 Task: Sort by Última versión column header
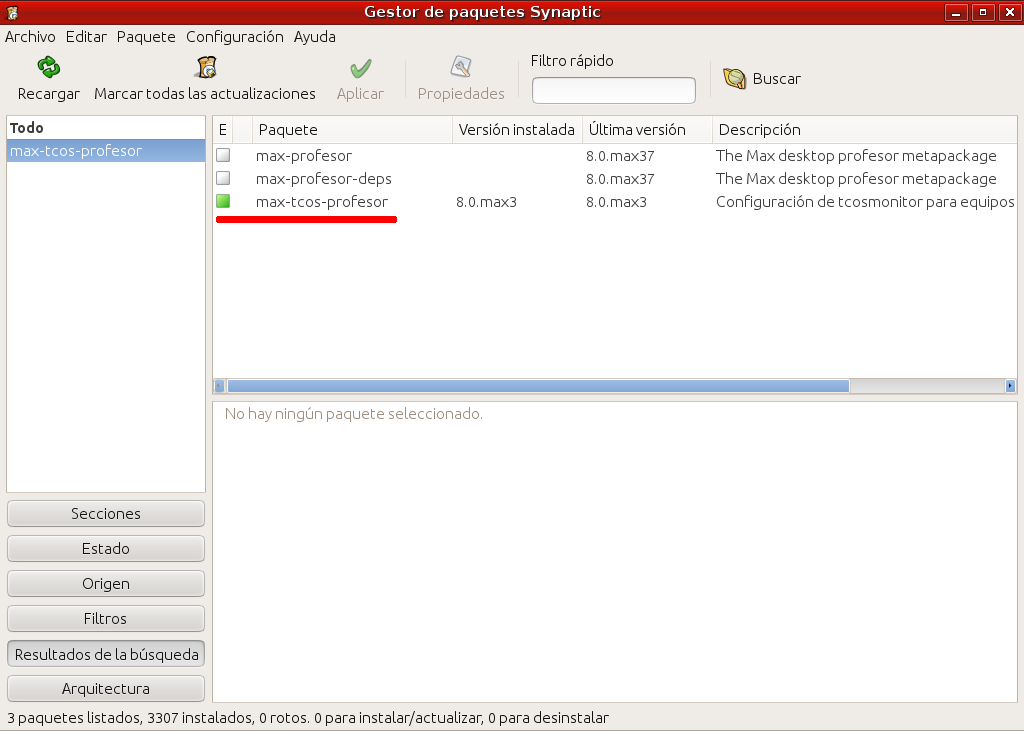(647, 130)
